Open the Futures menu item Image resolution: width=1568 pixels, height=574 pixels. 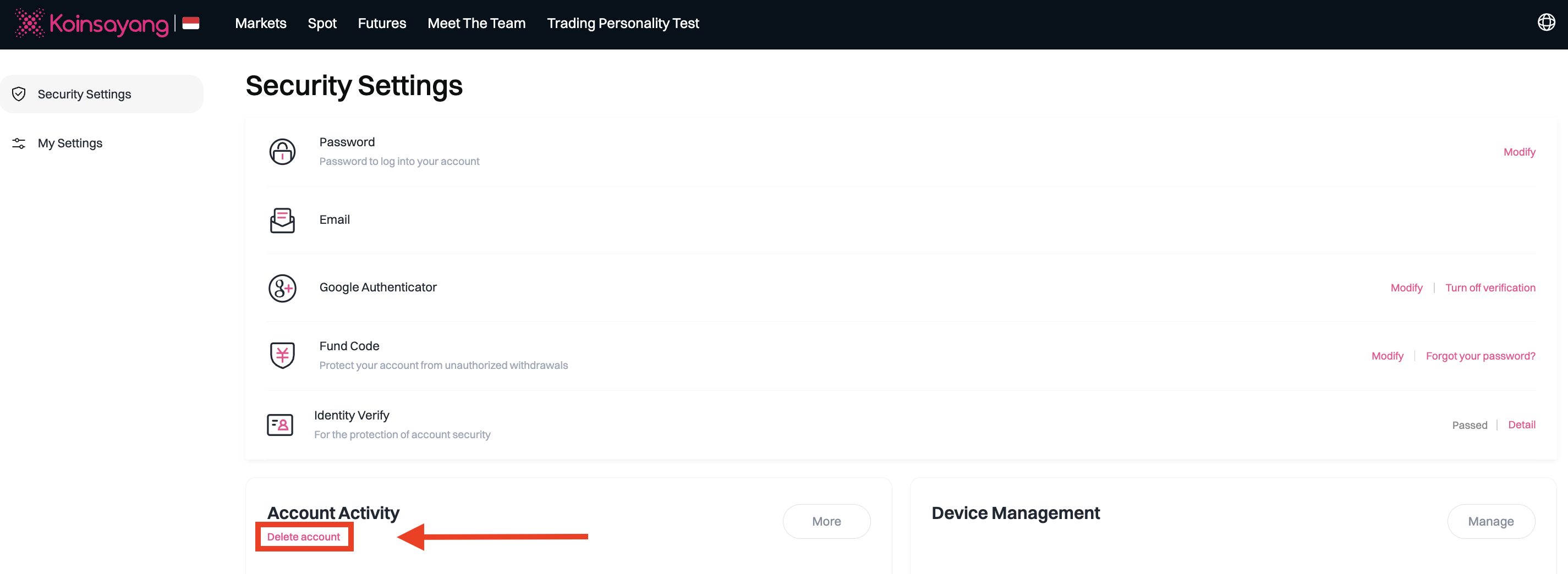pos(382,24)
